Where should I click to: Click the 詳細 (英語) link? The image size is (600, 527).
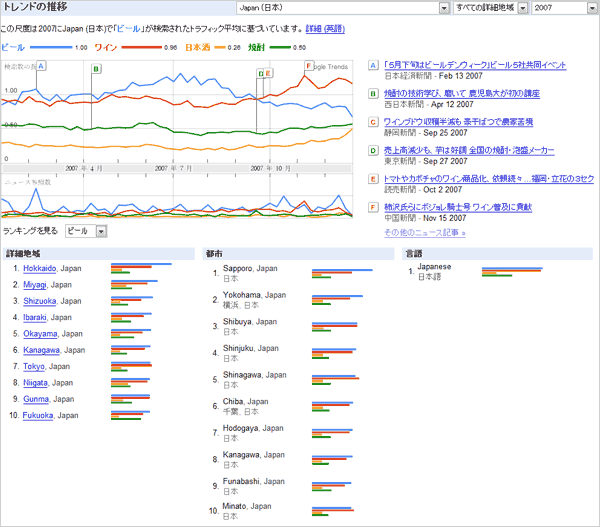[325, 29]
